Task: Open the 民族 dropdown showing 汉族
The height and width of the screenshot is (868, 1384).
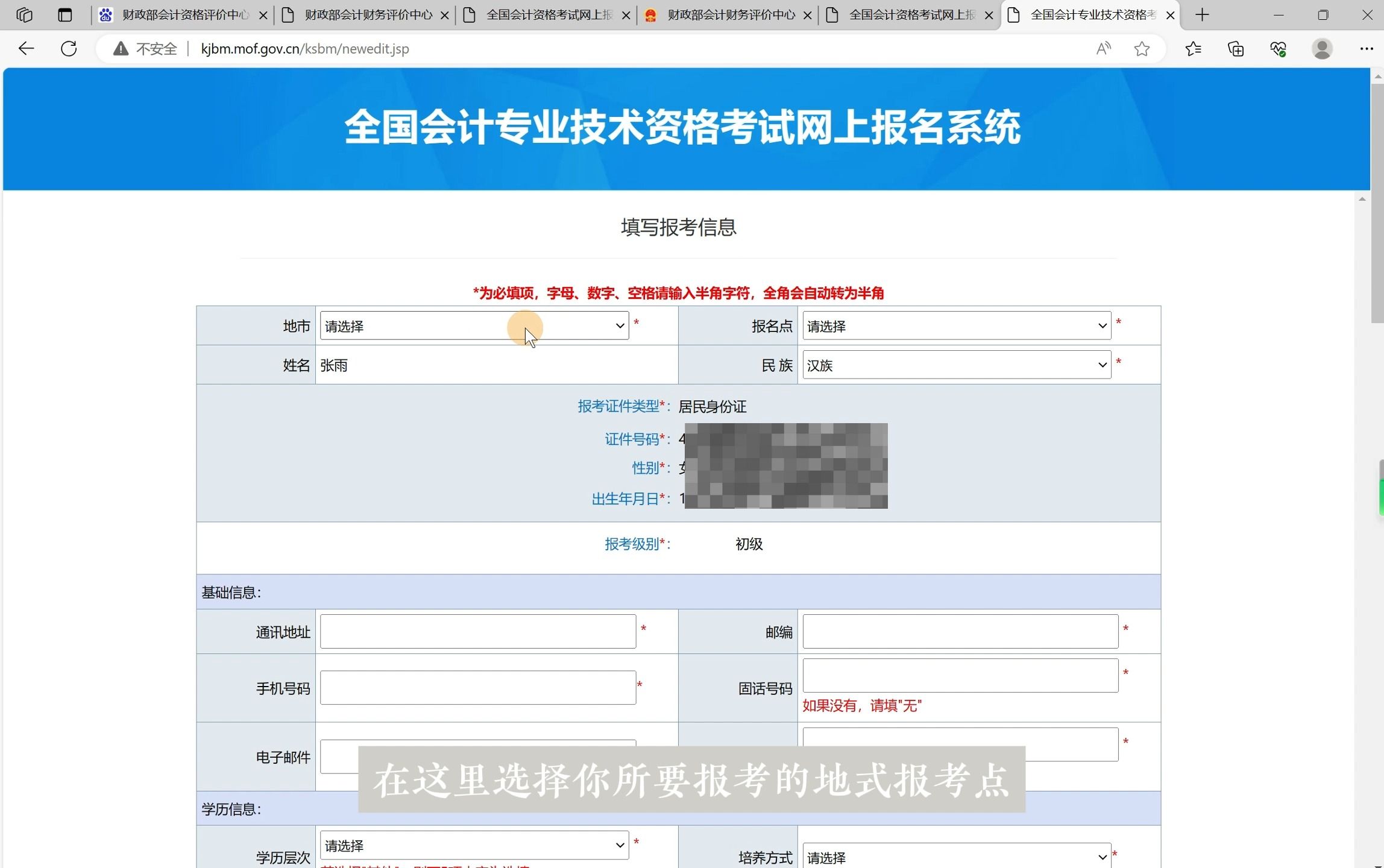Action: pos(957,365)
